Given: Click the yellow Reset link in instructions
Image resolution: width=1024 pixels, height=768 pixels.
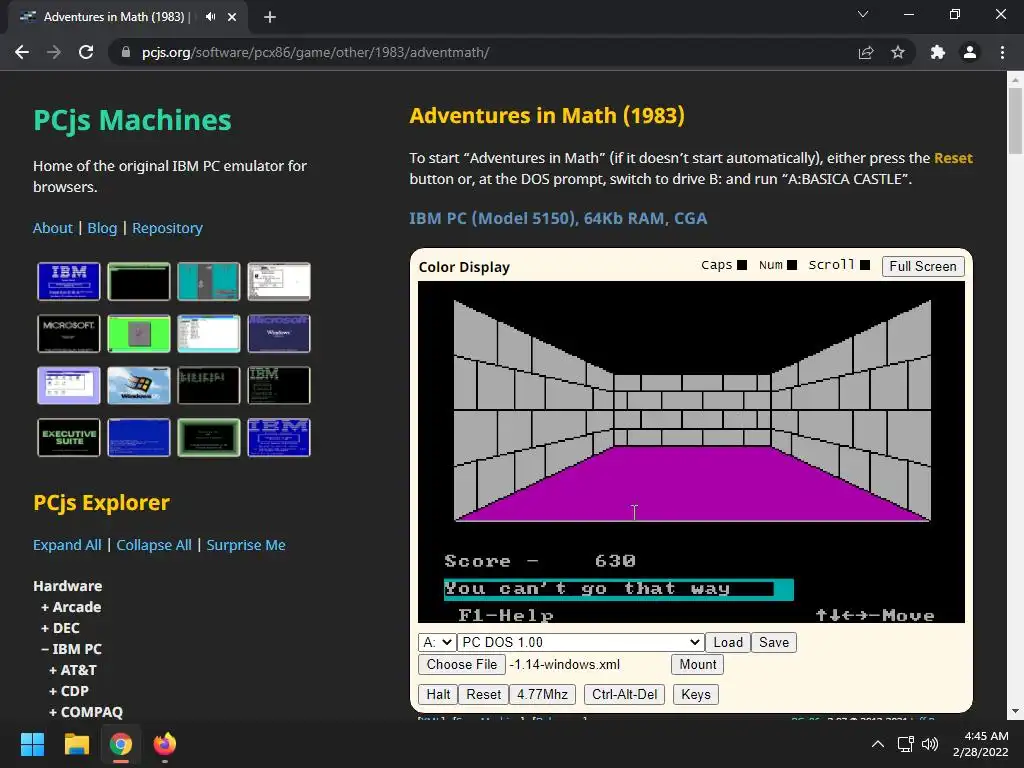Looking at the screenshot, I should click(x=953, y=158).
